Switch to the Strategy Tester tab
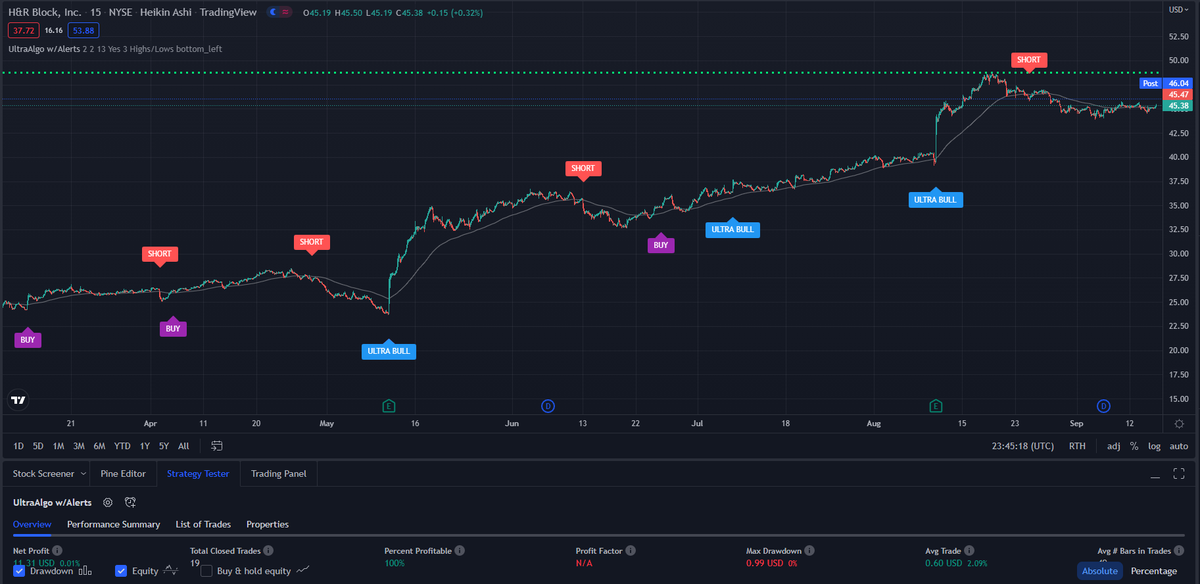 click(x=198, y=474)
